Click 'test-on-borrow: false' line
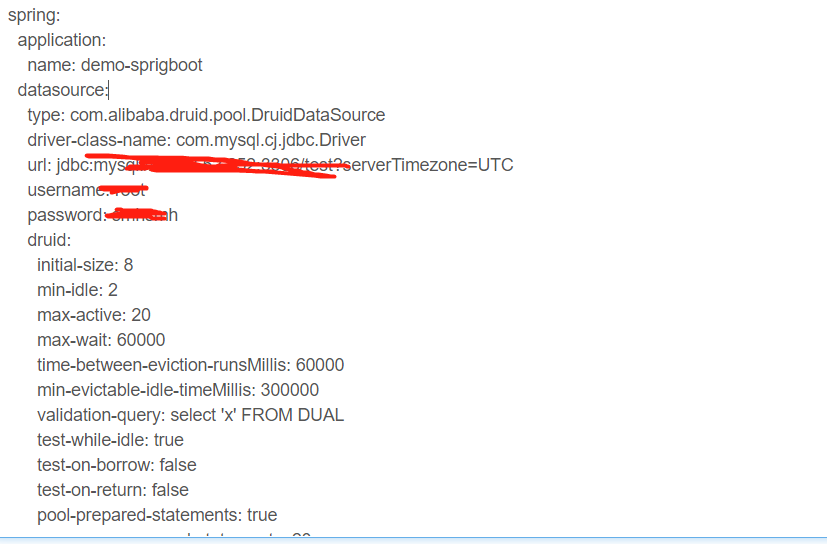827x544 pixels. tap(117, 465)
